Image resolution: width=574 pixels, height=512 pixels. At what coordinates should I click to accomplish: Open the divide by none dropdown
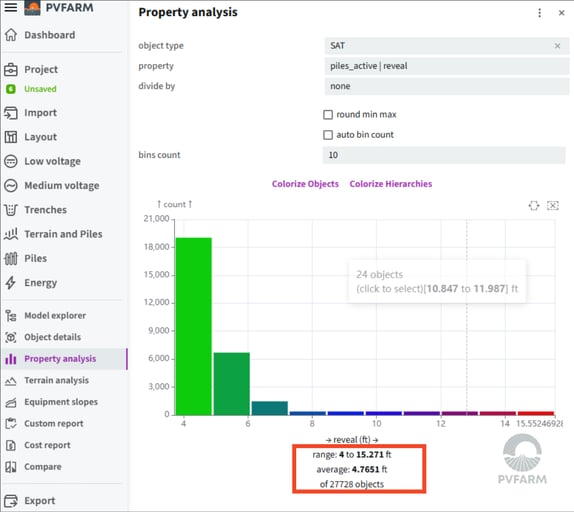pyautogui.click(x=447, y=86)
